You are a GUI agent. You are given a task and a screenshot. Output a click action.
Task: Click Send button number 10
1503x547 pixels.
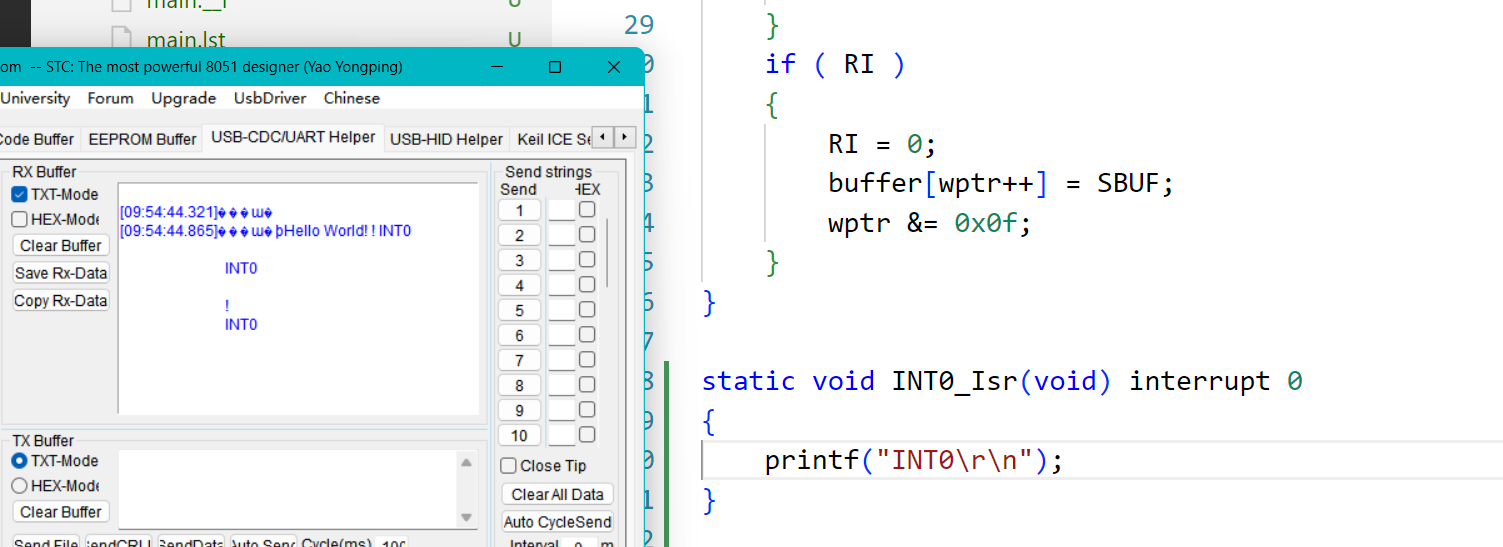tap(519, 435)
